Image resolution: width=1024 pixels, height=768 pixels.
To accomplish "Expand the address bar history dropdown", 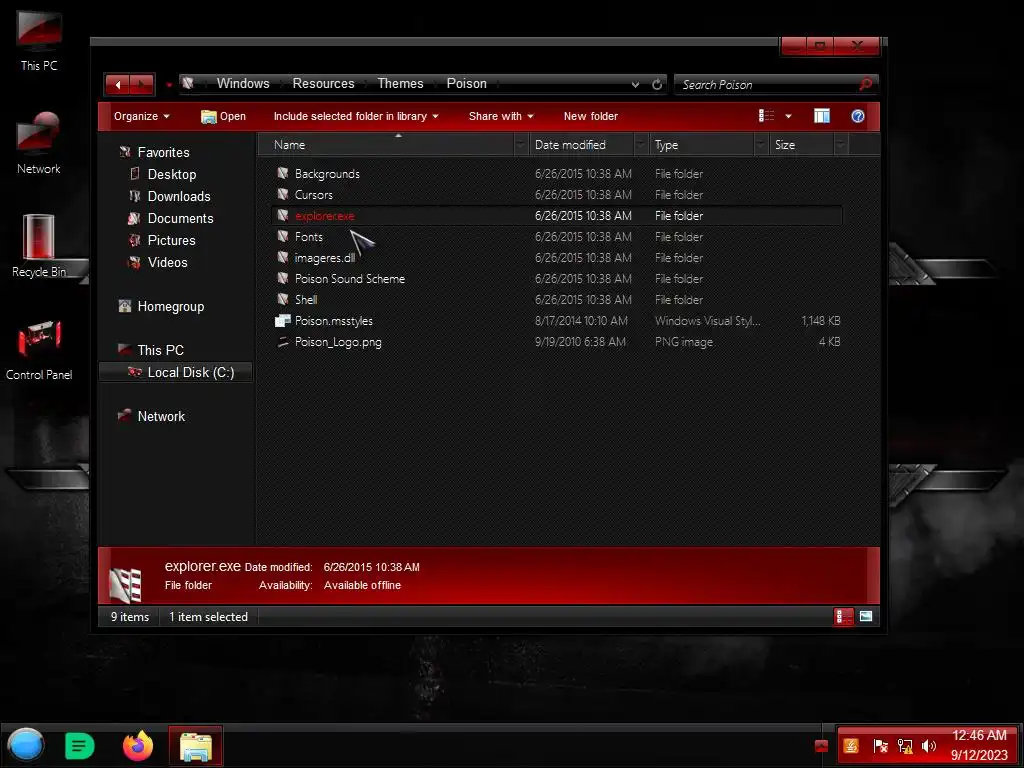I will [x=635, y=84].
